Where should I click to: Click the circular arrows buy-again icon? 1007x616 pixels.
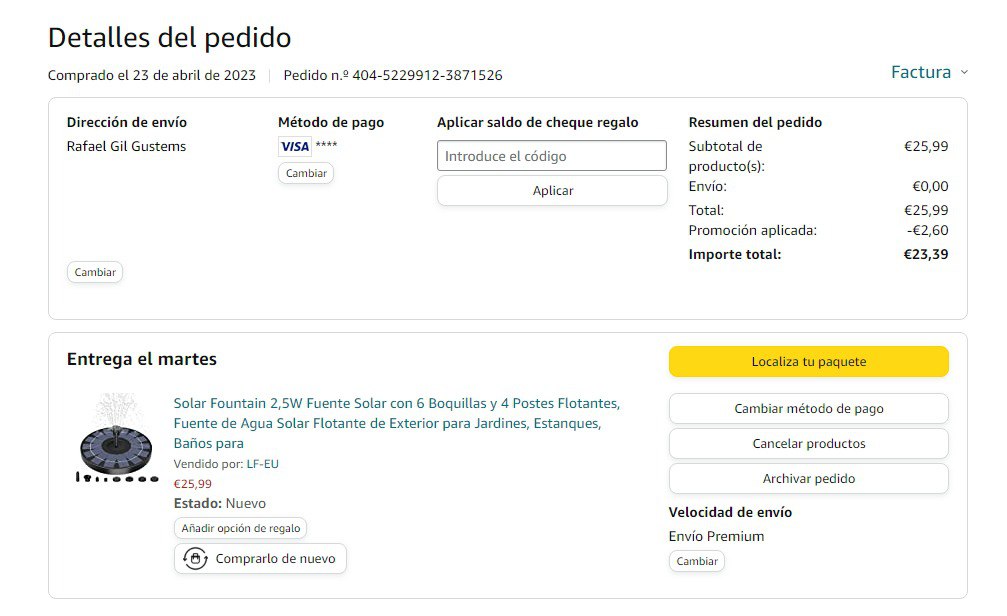pos(195,559)
